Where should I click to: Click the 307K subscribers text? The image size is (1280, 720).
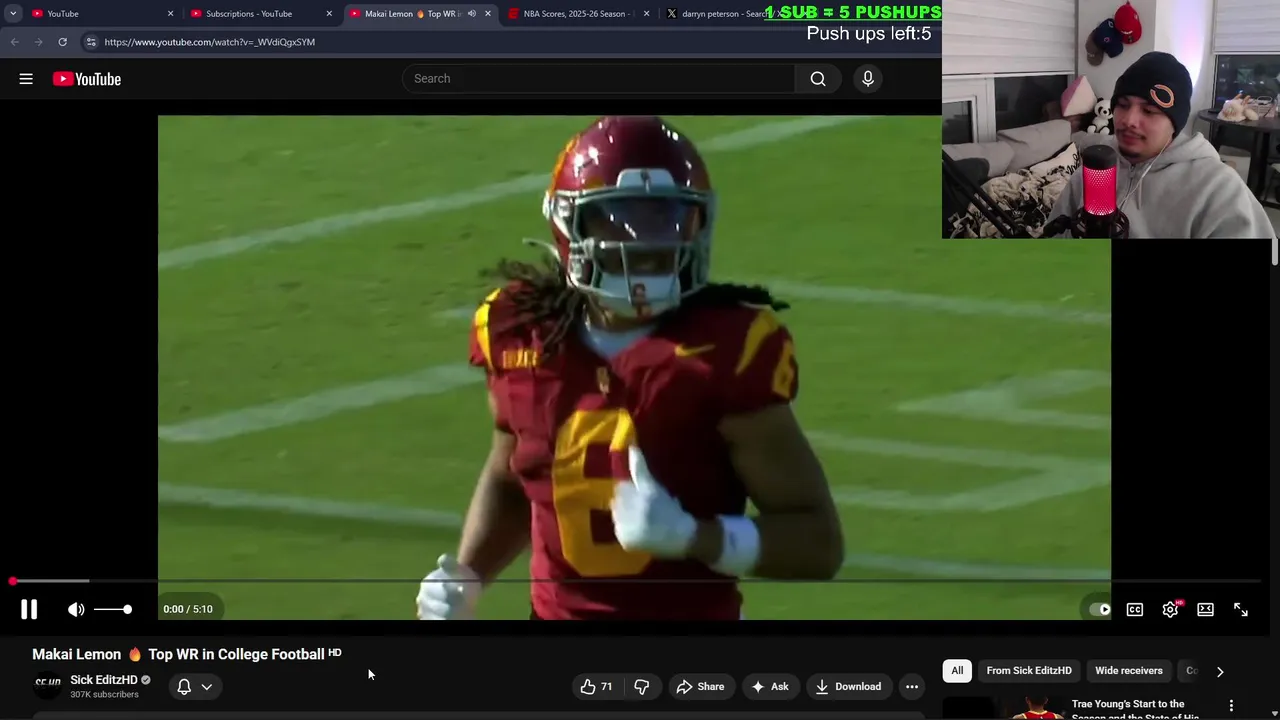pyautogui.click(x=104, y=694)
